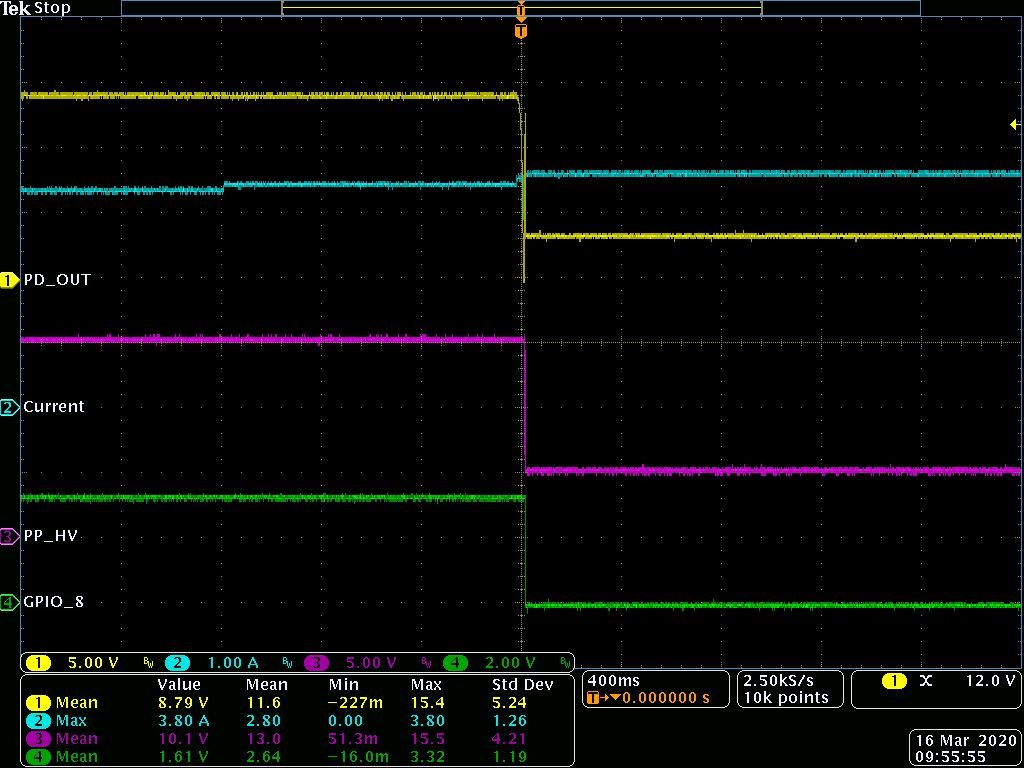Screen dimensions: 1024x768
Task: Click the Current channel label
Action: tap(54, 406)
